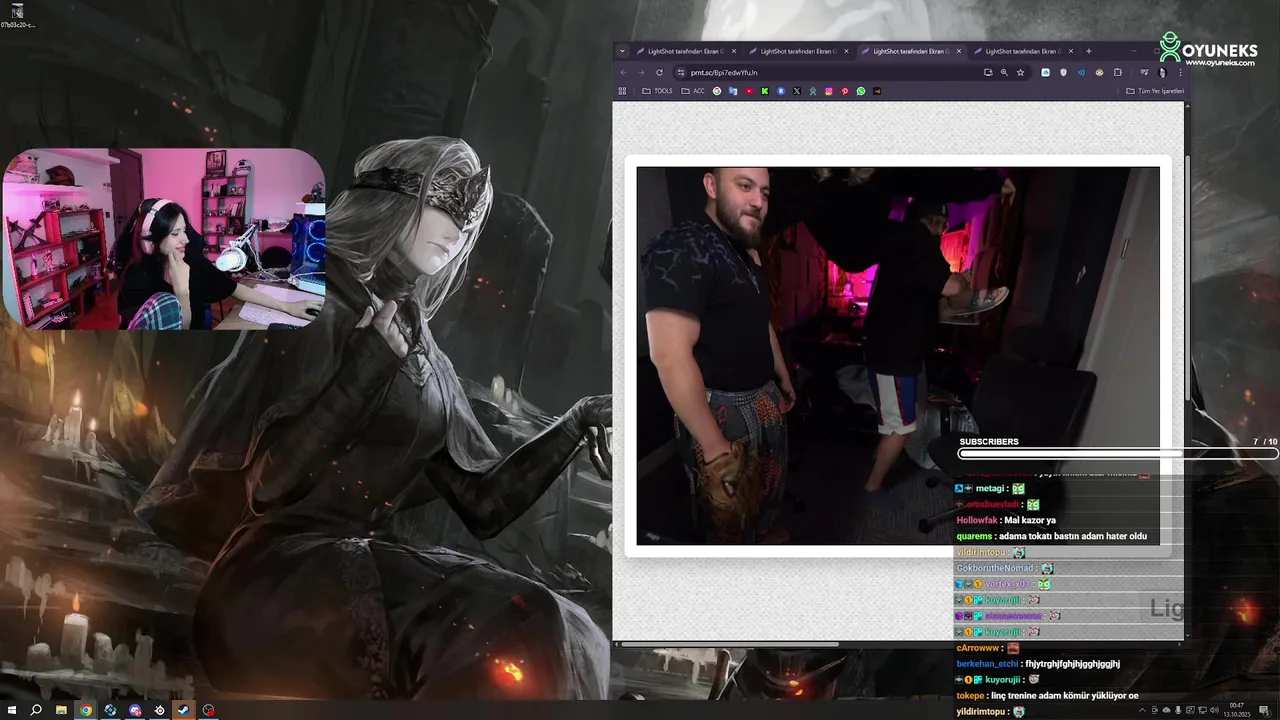Open a new browser tab

(1089, 51)
